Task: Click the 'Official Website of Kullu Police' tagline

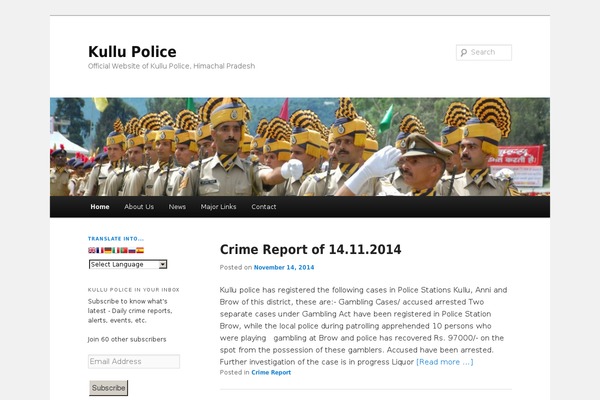Action: (x=171, y=66)
